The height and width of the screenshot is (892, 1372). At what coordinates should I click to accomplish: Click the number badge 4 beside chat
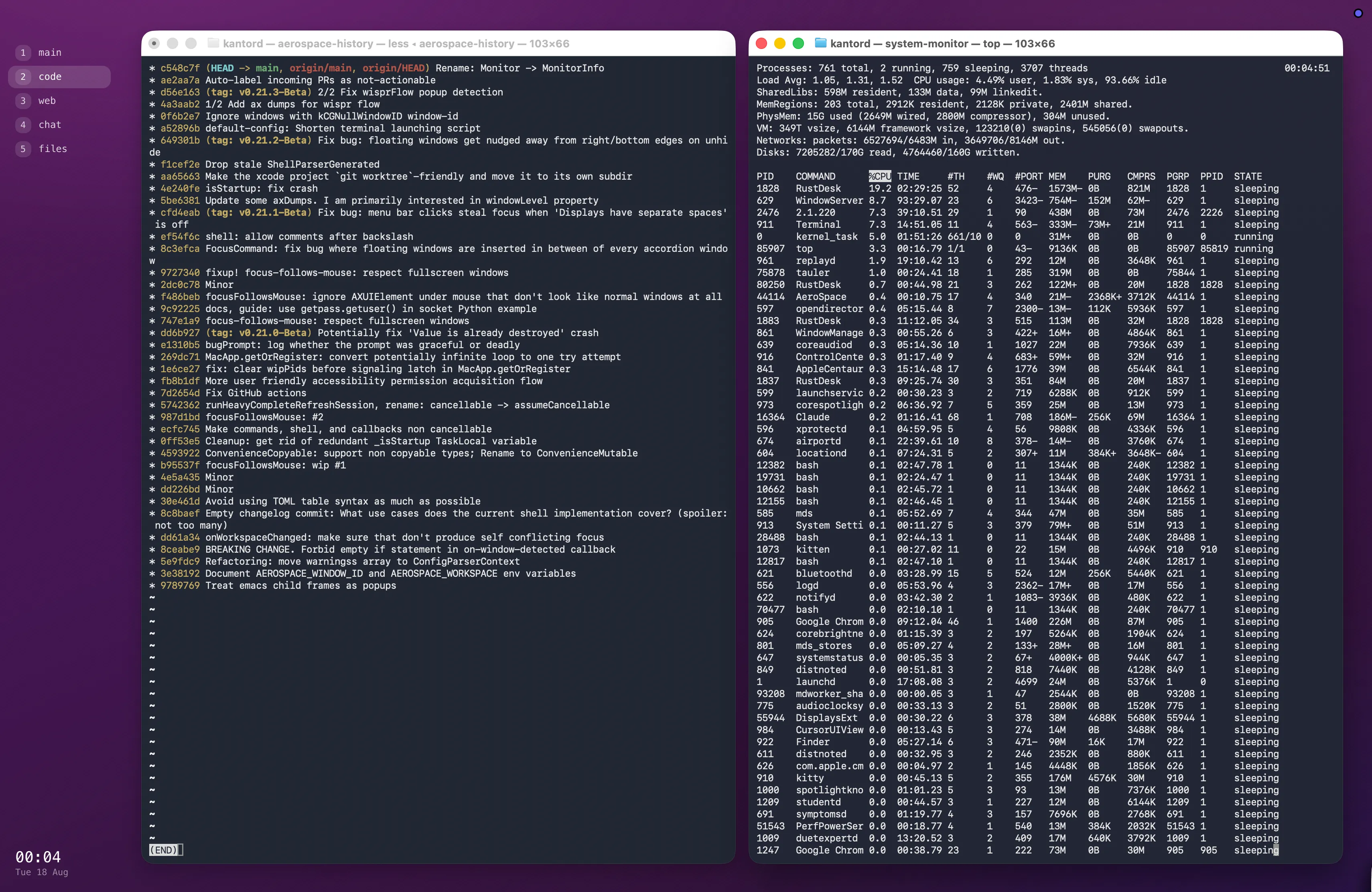tap(23, 124)
